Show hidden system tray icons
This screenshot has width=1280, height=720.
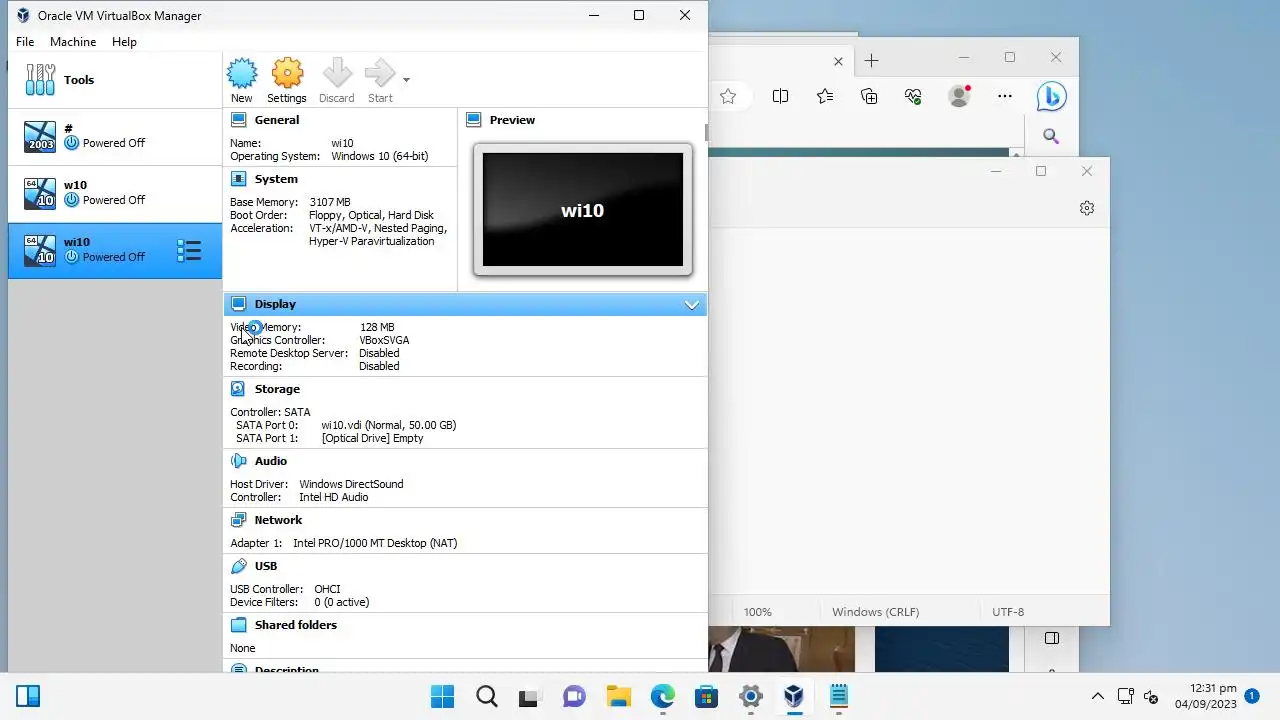click(x=1097, y=696)
